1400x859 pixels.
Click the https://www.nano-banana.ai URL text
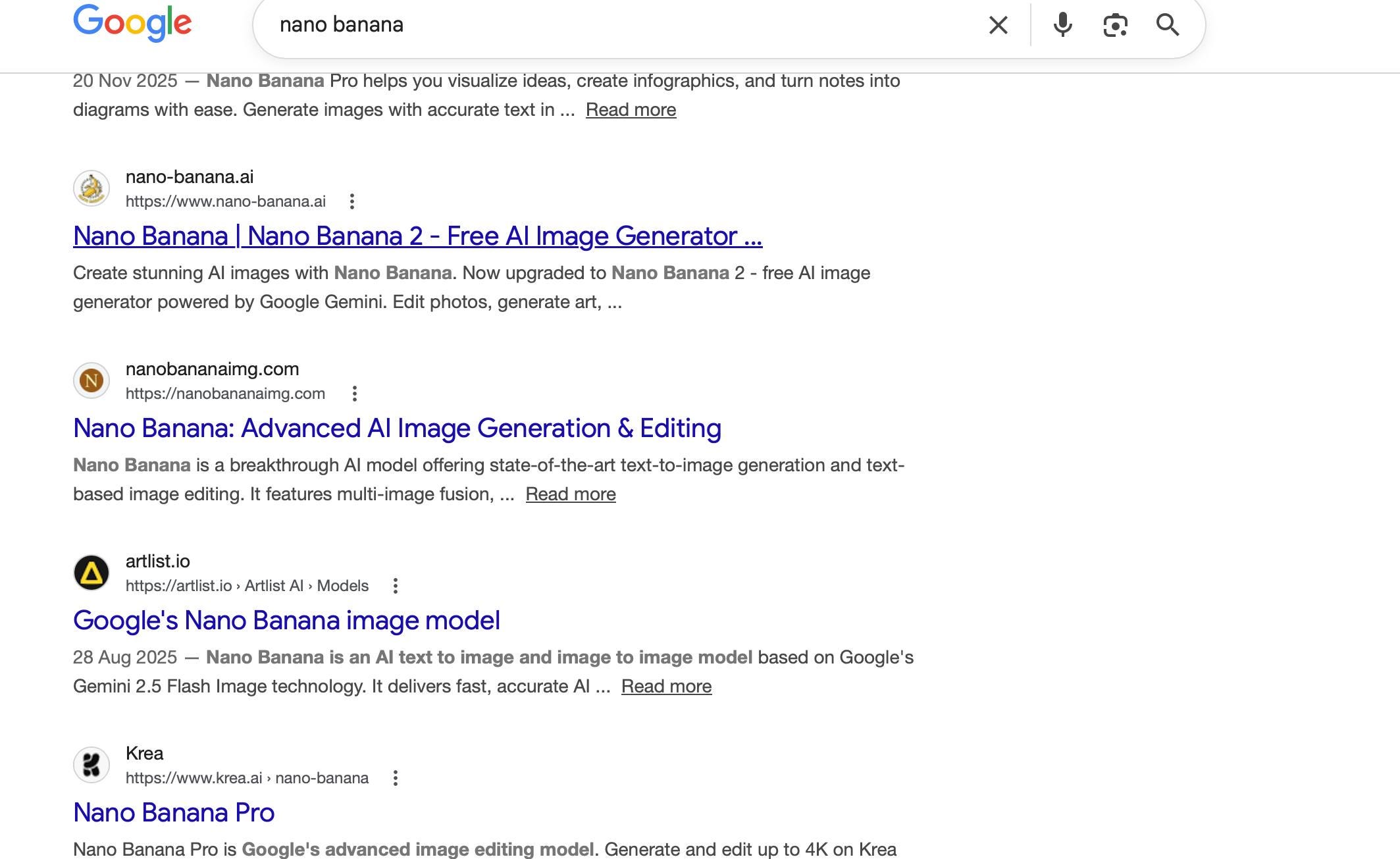tap(226, 201)
